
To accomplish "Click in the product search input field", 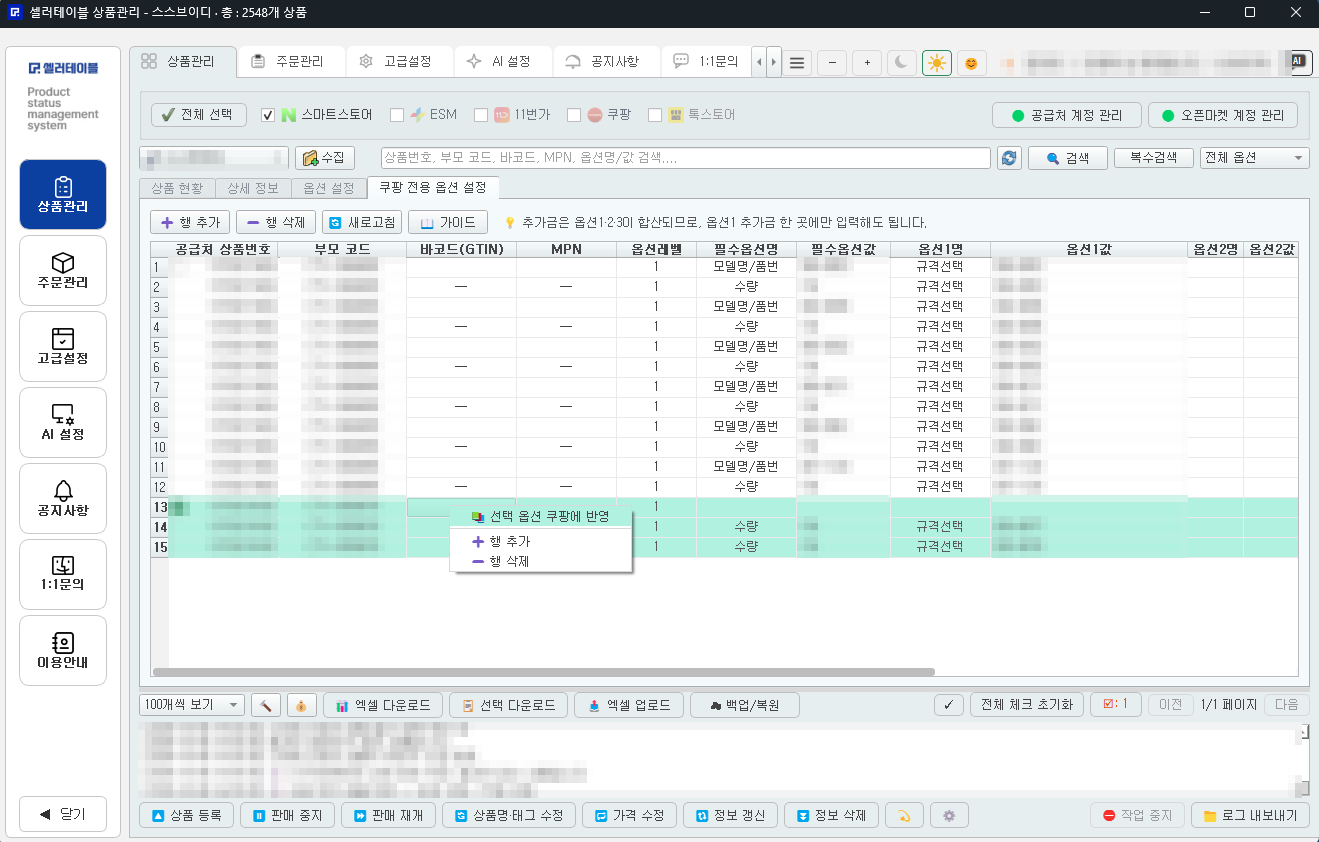I will click(x=686, y=158).
